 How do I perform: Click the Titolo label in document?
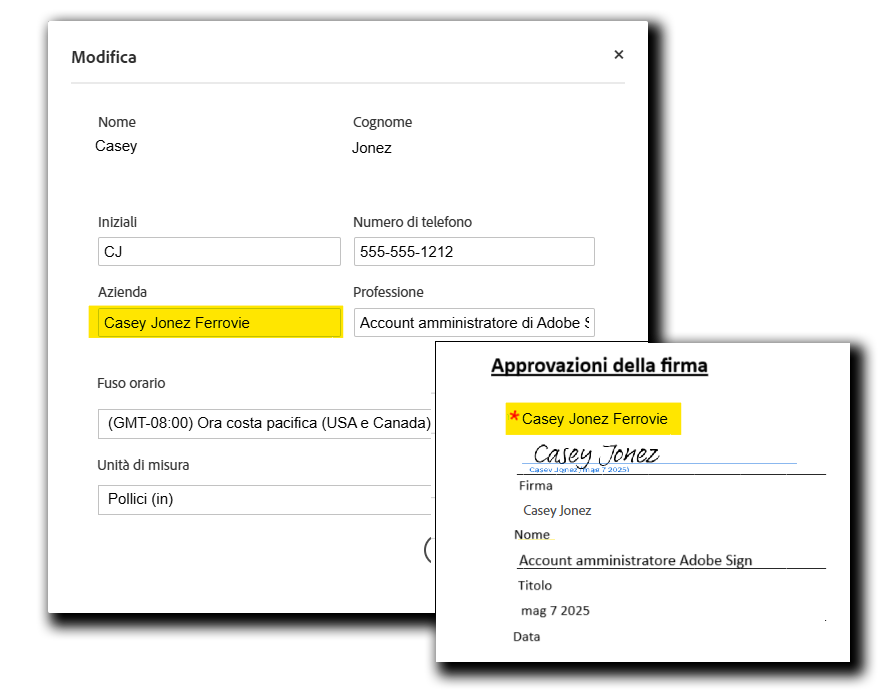click(535, 585)
